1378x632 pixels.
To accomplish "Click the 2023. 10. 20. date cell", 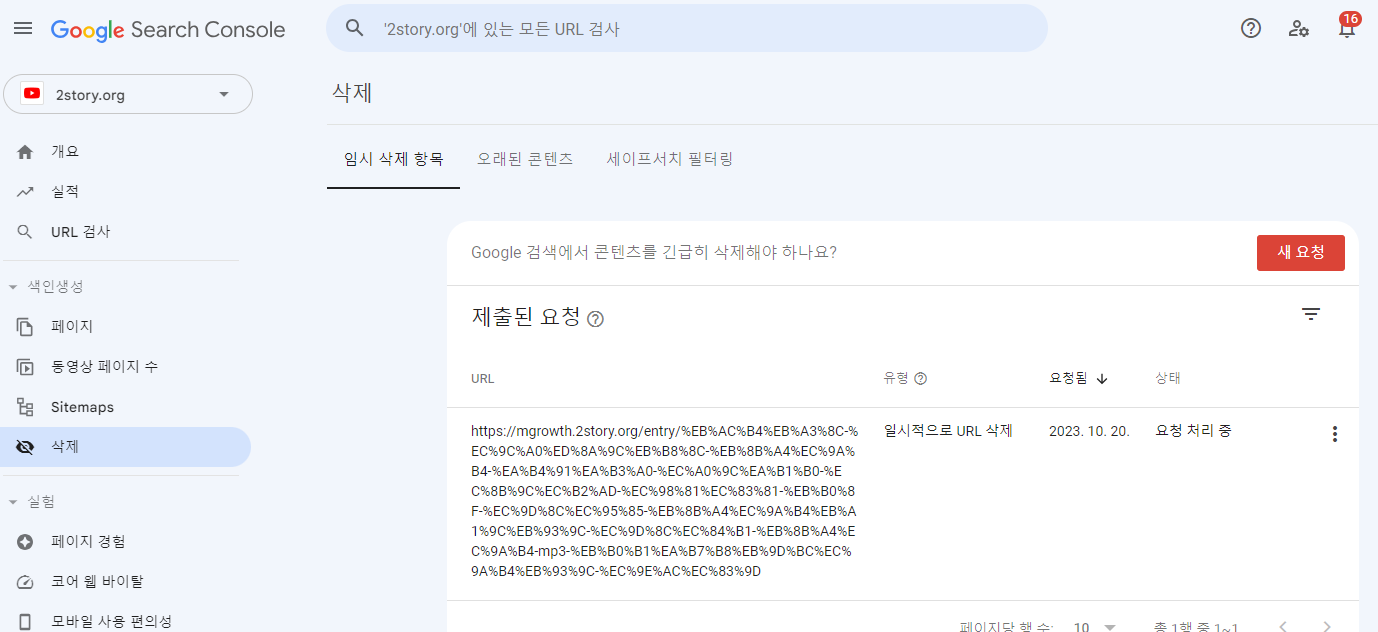I will pyautogui.click(x=1089, y=431).
